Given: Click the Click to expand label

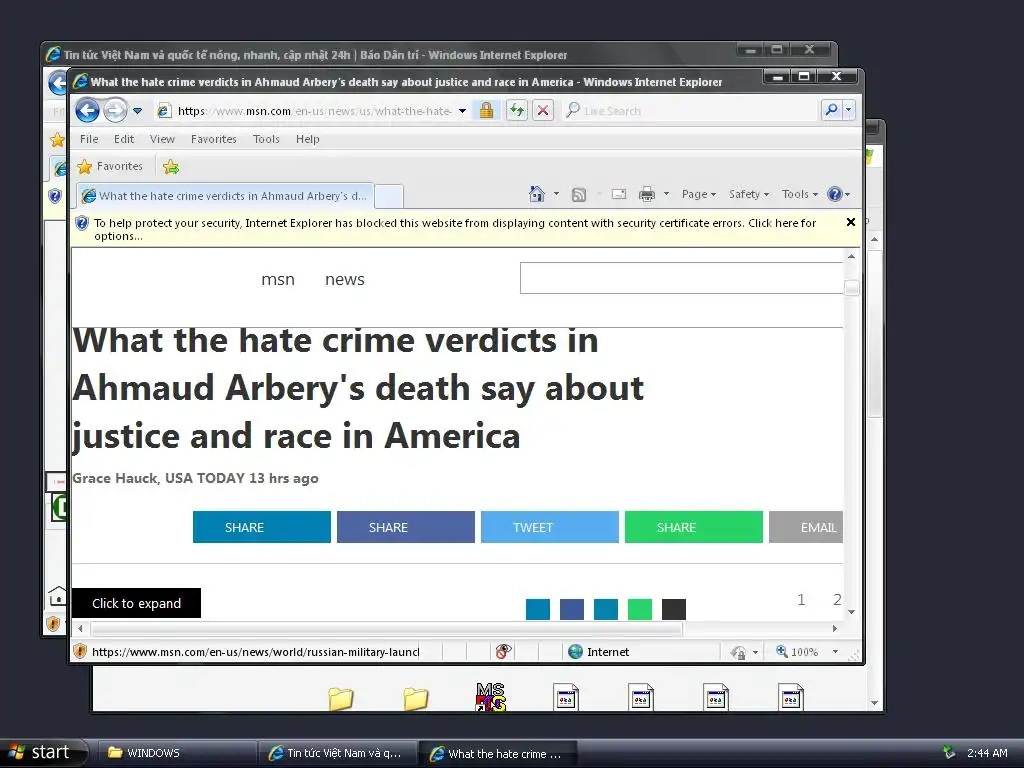Looking at the screenshot, I should pos(136,603).
